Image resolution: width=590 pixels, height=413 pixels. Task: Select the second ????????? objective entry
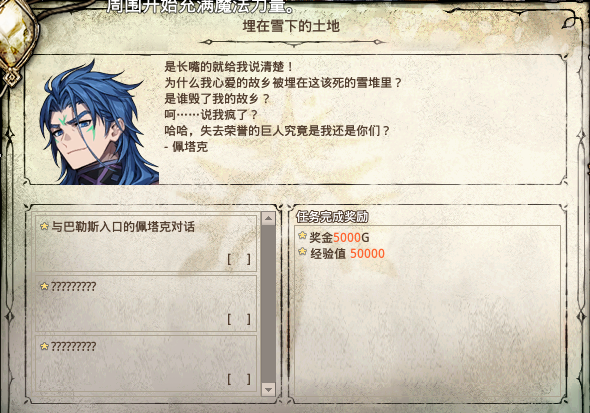coord(146,304)
